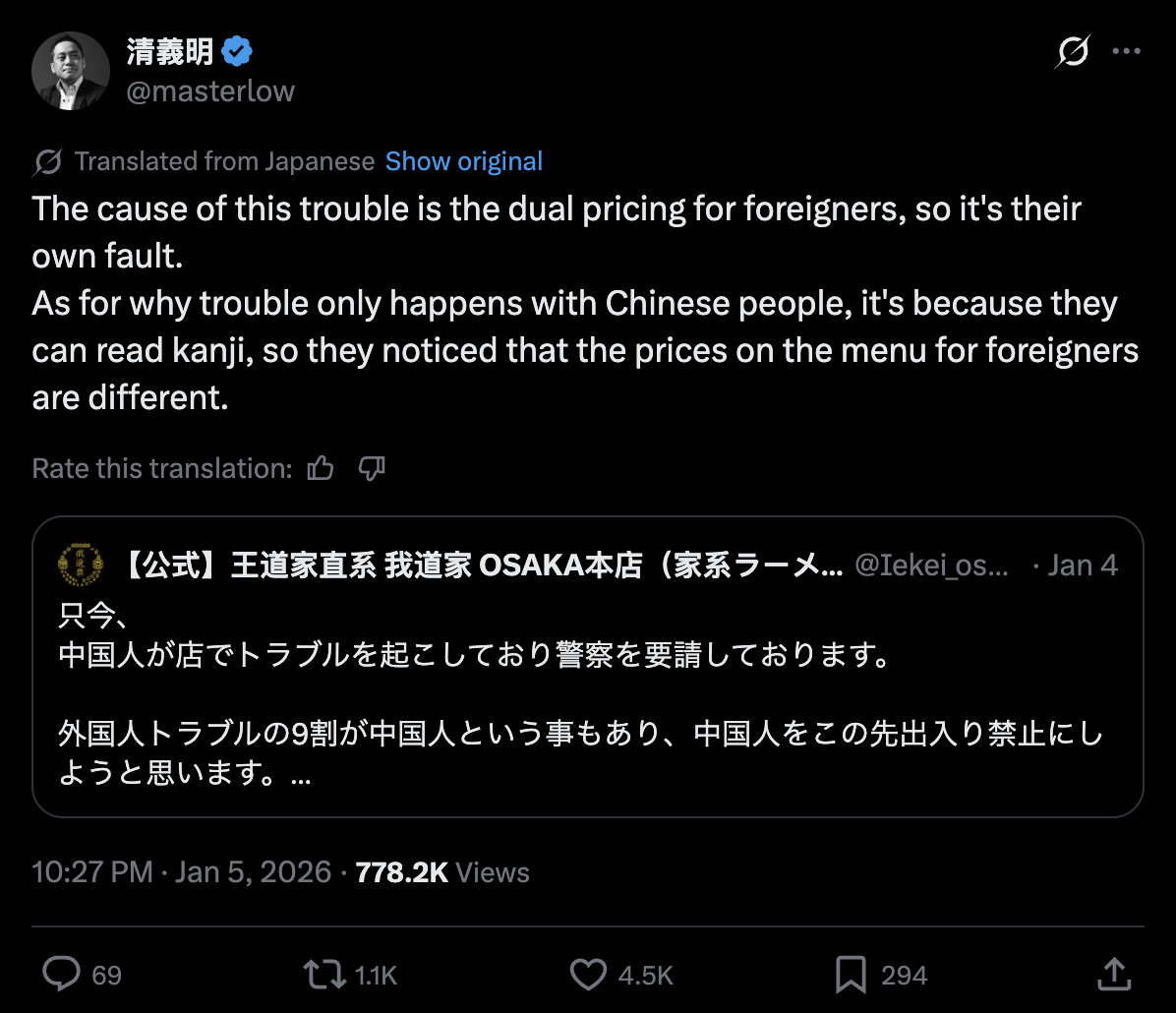1176x1013 pixels.
Task: Click the blue verified badge
Action: pos(237,51)
